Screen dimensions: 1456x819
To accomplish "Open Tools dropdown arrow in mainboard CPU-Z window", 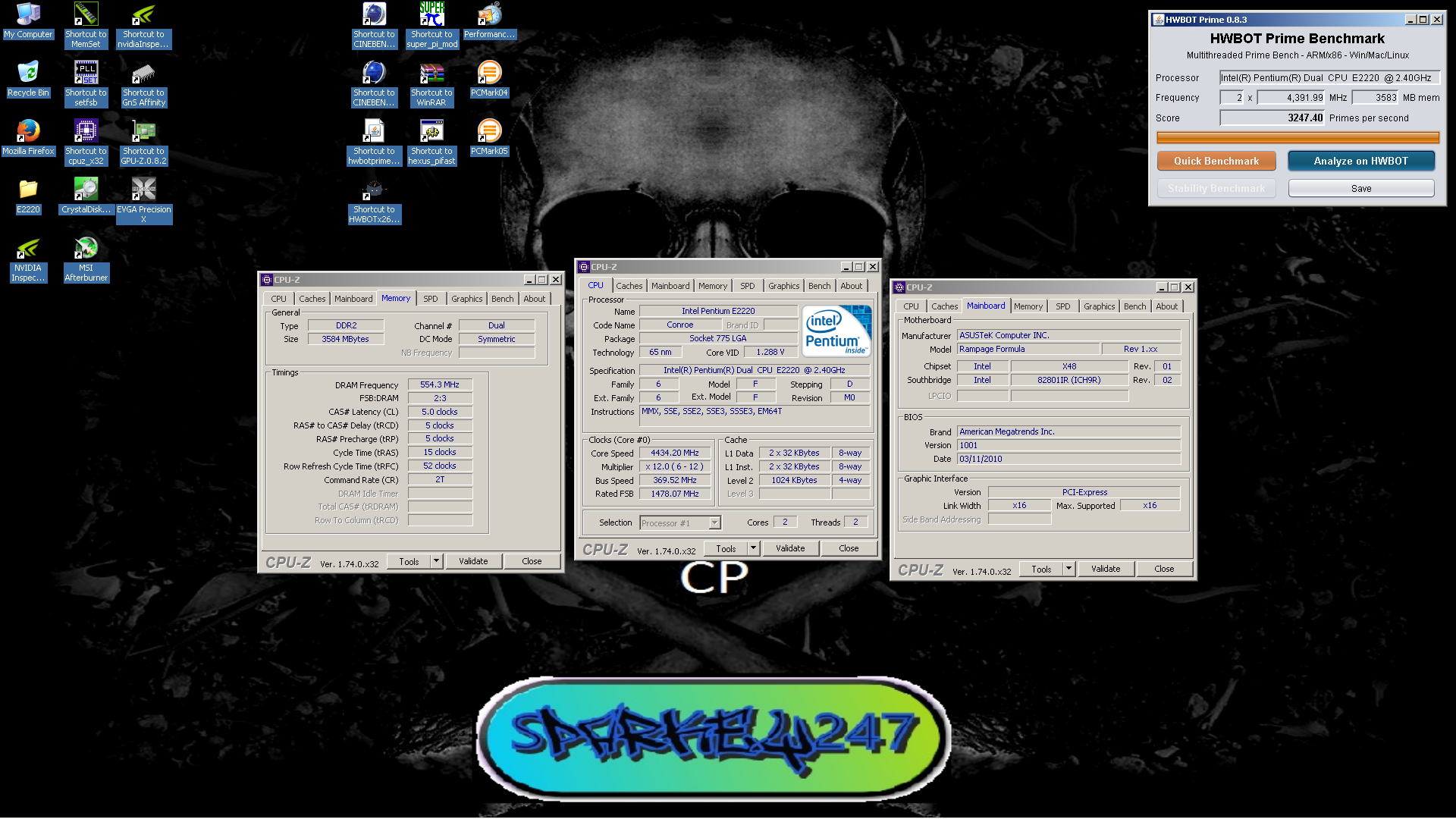I will (1068, 569).
